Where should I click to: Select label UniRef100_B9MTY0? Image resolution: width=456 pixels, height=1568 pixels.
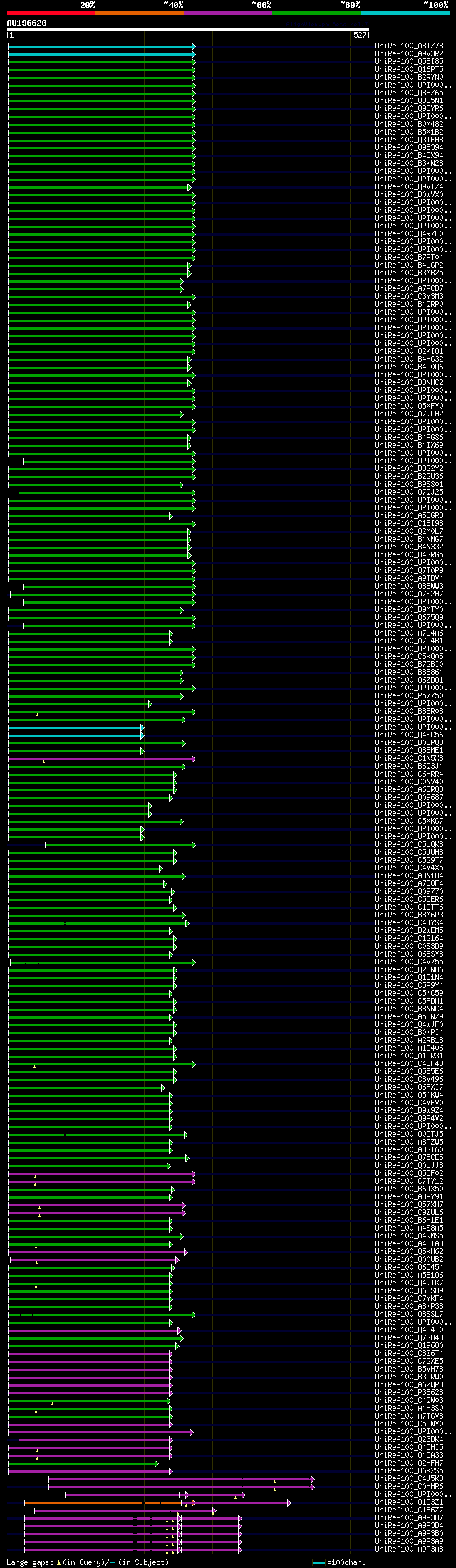tap(409, 609)
